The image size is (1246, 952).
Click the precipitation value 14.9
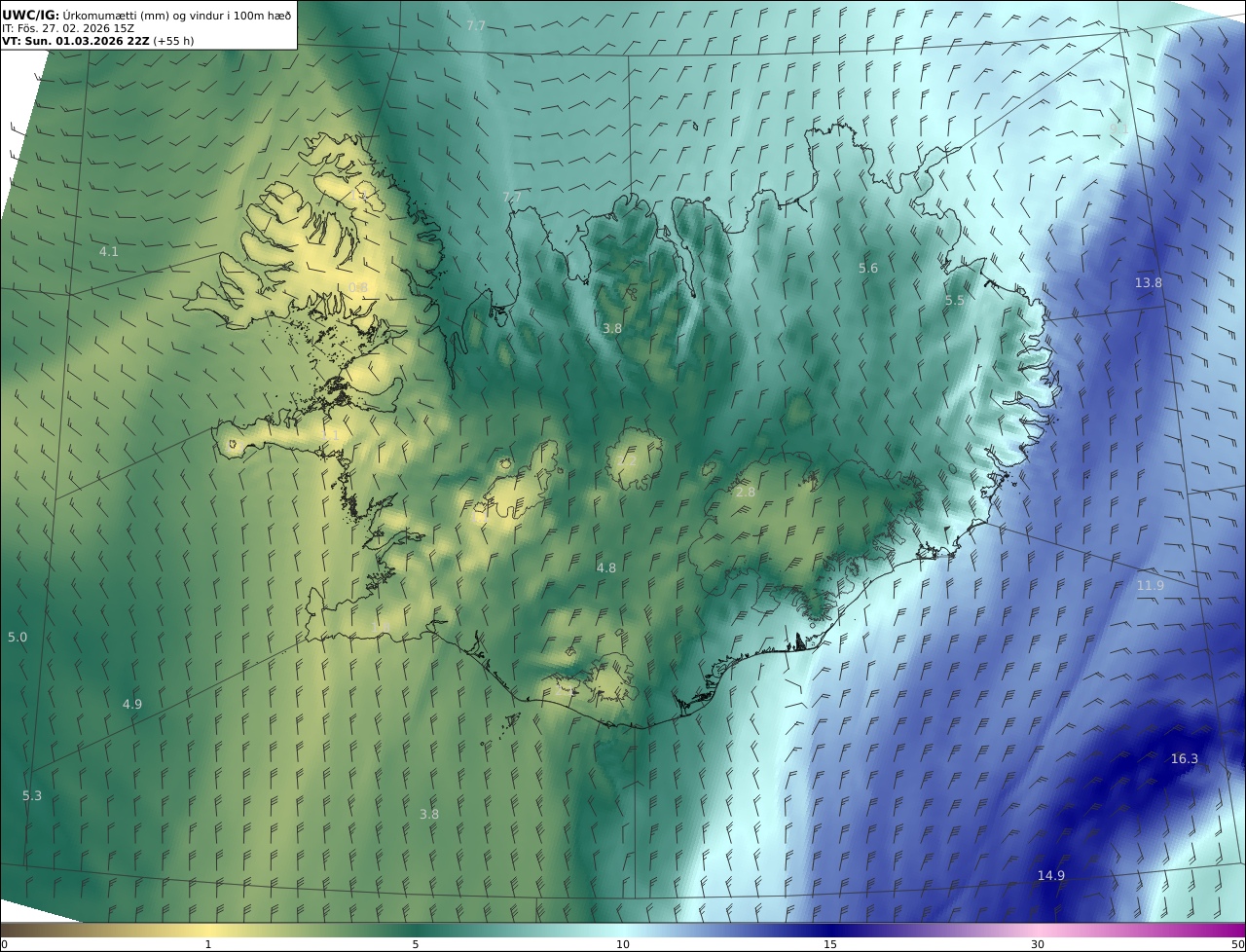[1050, 875]
